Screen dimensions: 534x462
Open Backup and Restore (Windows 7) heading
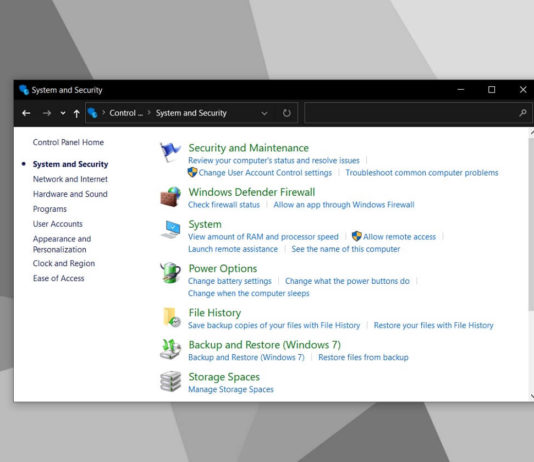click(x=265, y=345)
